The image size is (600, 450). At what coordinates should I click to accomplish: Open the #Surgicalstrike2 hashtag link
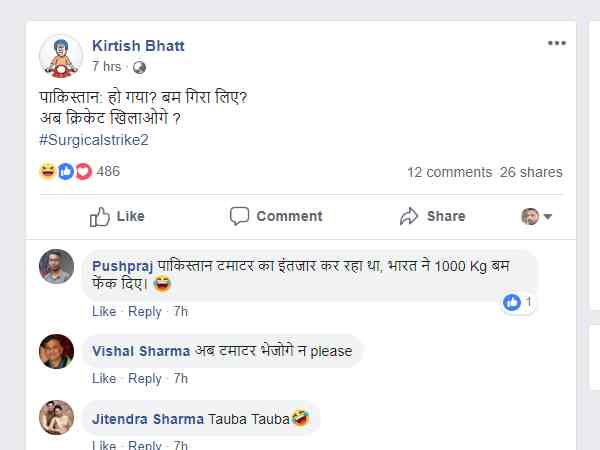93,140
